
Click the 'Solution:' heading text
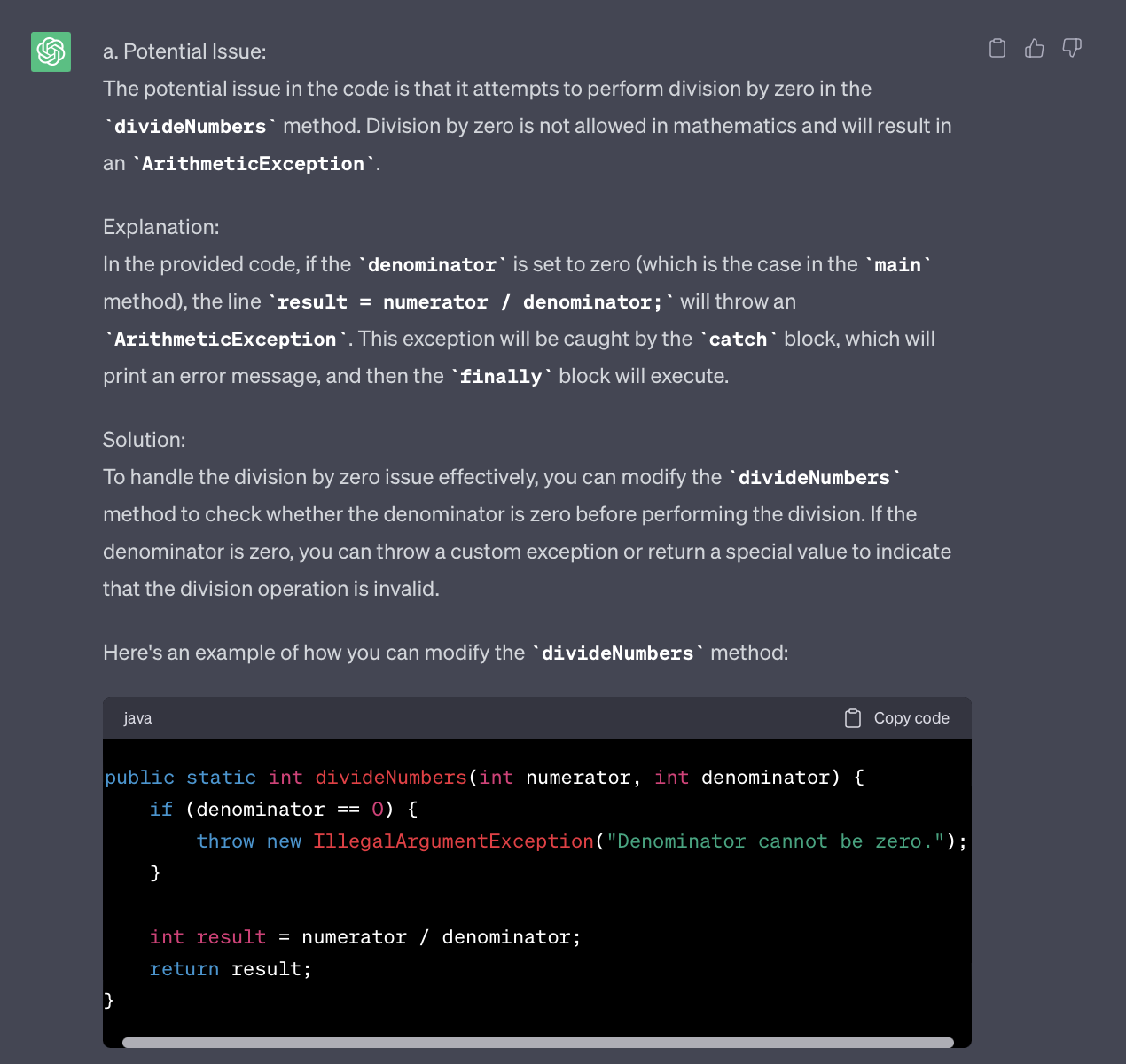144,440
